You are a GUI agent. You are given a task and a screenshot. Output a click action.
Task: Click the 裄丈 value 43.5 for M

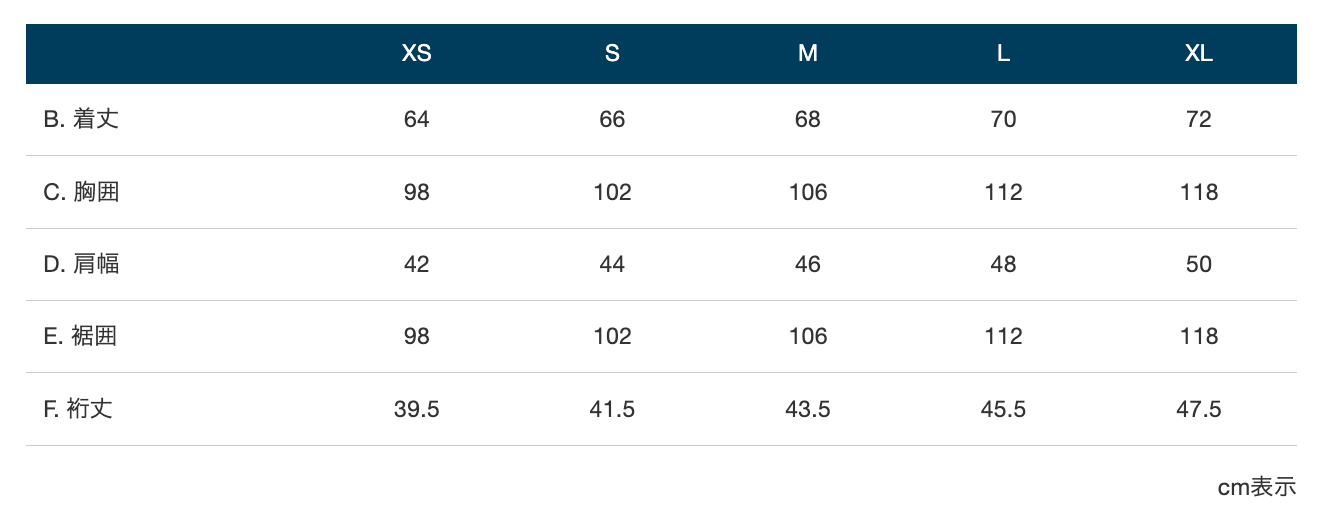click(x=808, y=409)
